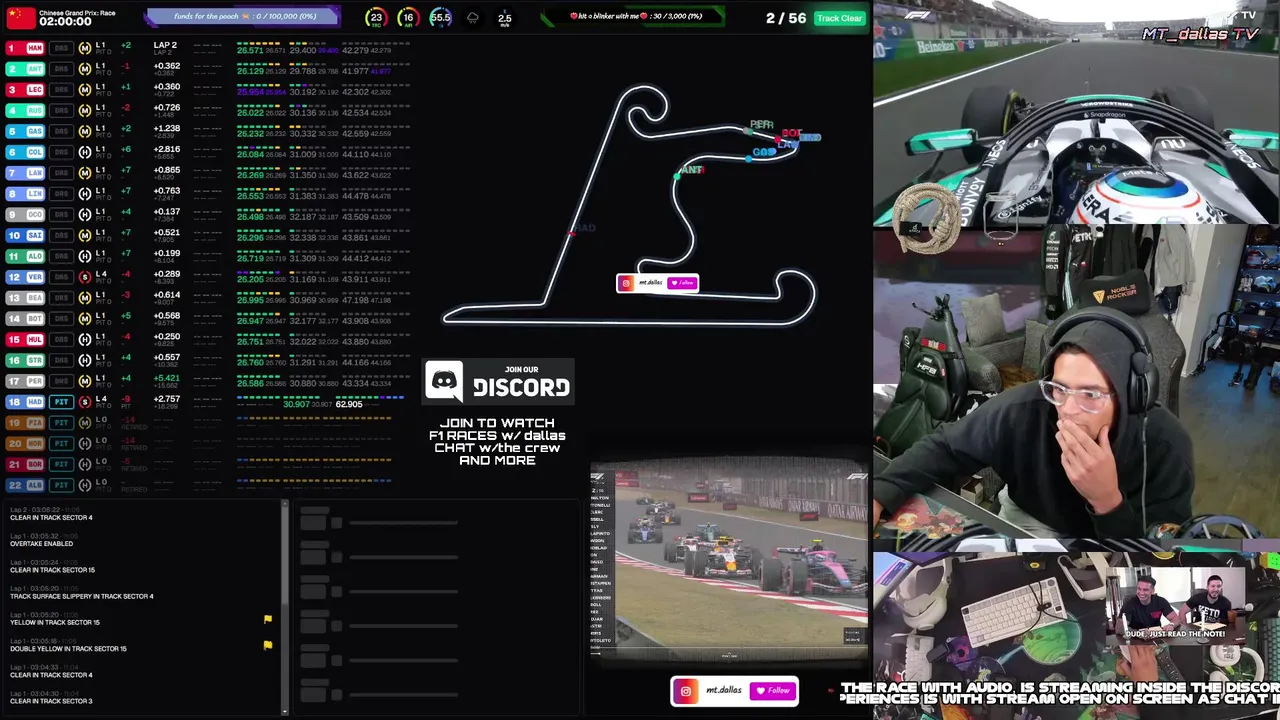Click ANT's medium tyre compound icon
The width and height of the screenshot is (1280, 720).
point(85,69)
